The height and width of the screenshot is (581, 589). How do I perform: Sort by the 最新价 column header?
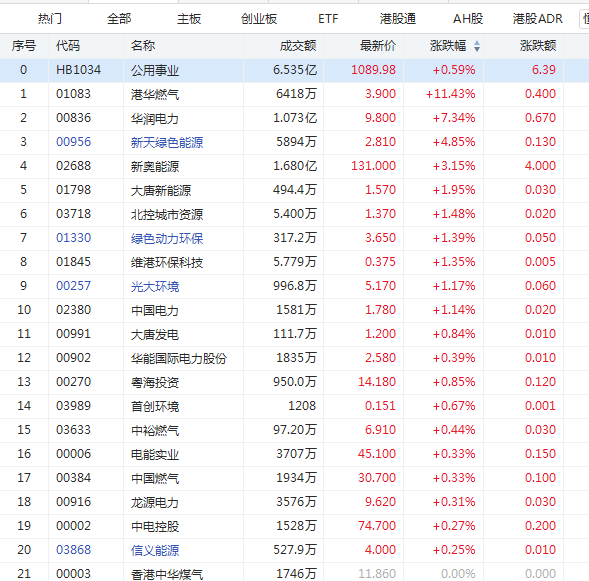point(378,46)
